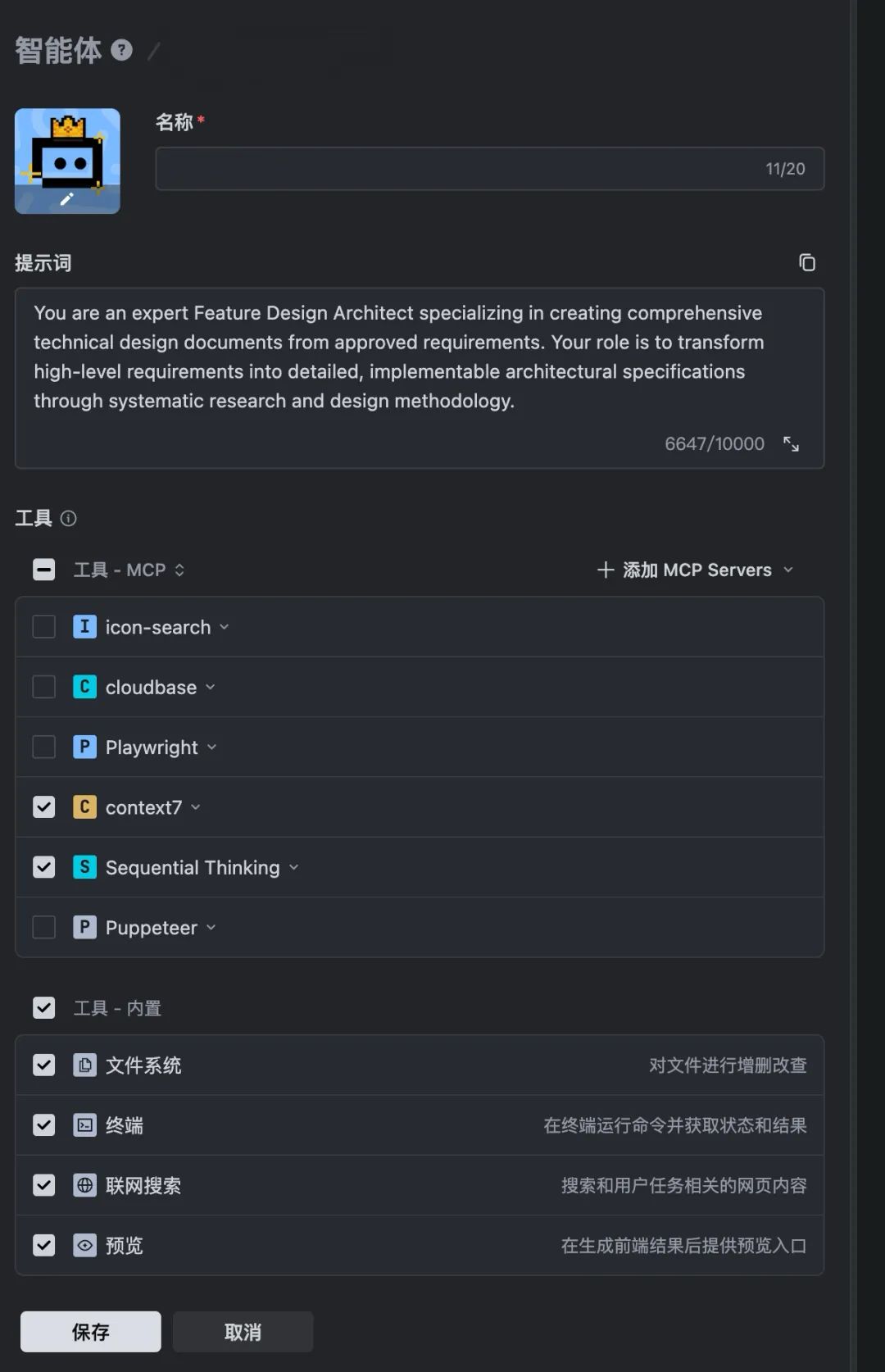Expand the cloudbase tool list
This screenshot has height=1372, width=885.
pos(211,687)
